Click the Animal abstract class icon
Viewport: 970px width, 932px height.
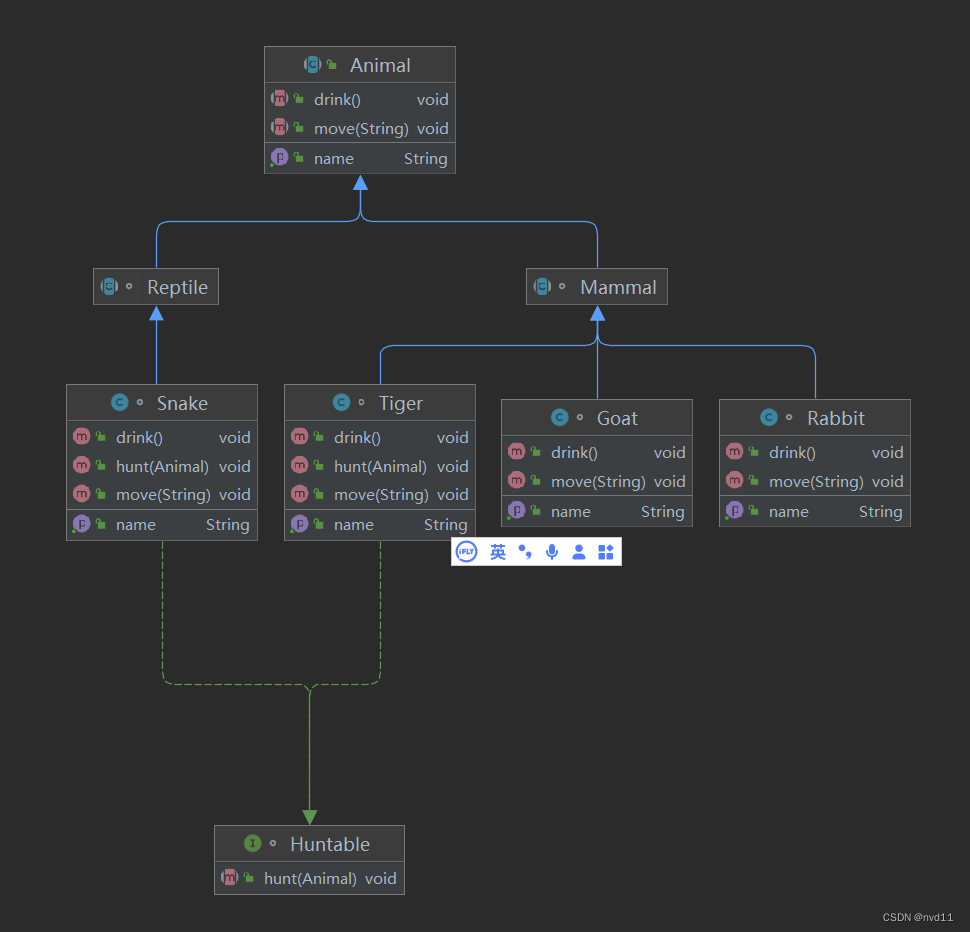[x=312, y=64]
